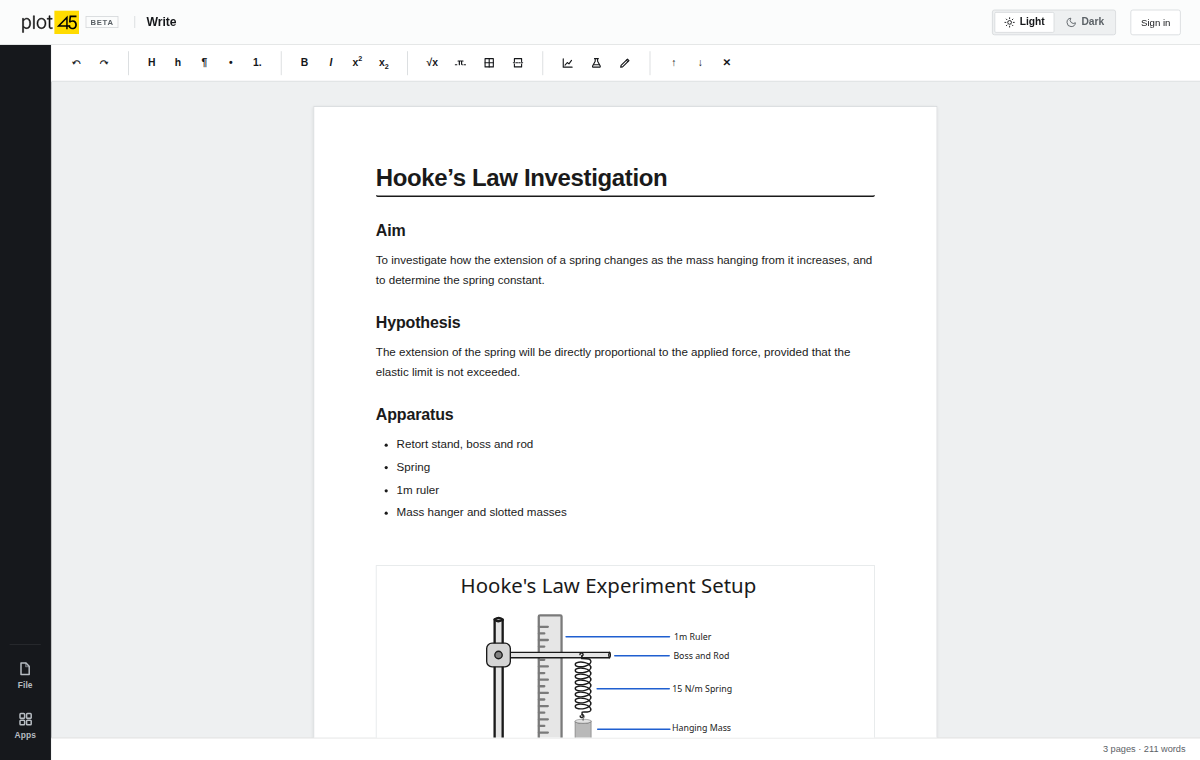Click the pages and word count status
Screen dimensions: 1200x760
[x=1144, y=749]
